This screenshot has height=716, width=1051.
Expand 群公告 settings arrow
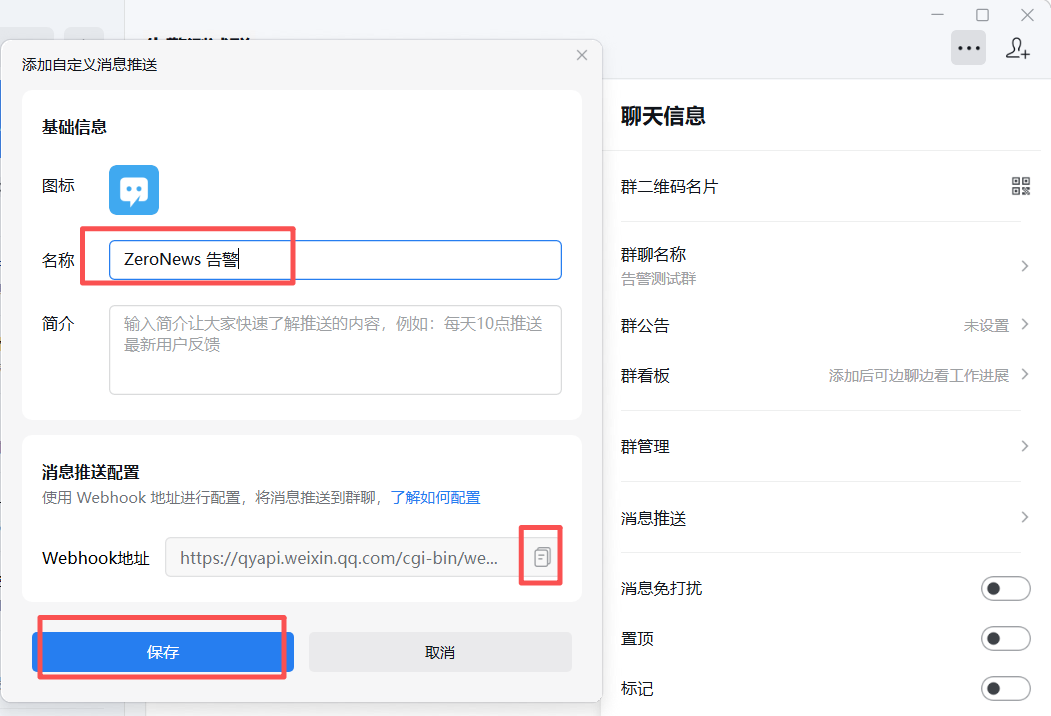(1024, 325)
